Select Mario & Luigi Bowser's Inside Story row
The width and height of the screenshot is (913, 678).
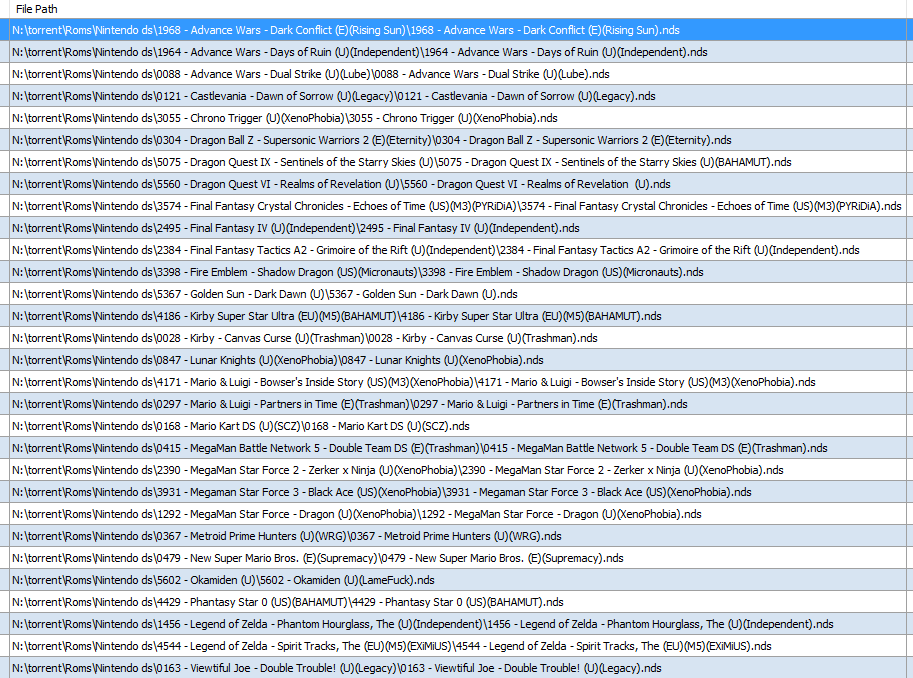[458, 383]
